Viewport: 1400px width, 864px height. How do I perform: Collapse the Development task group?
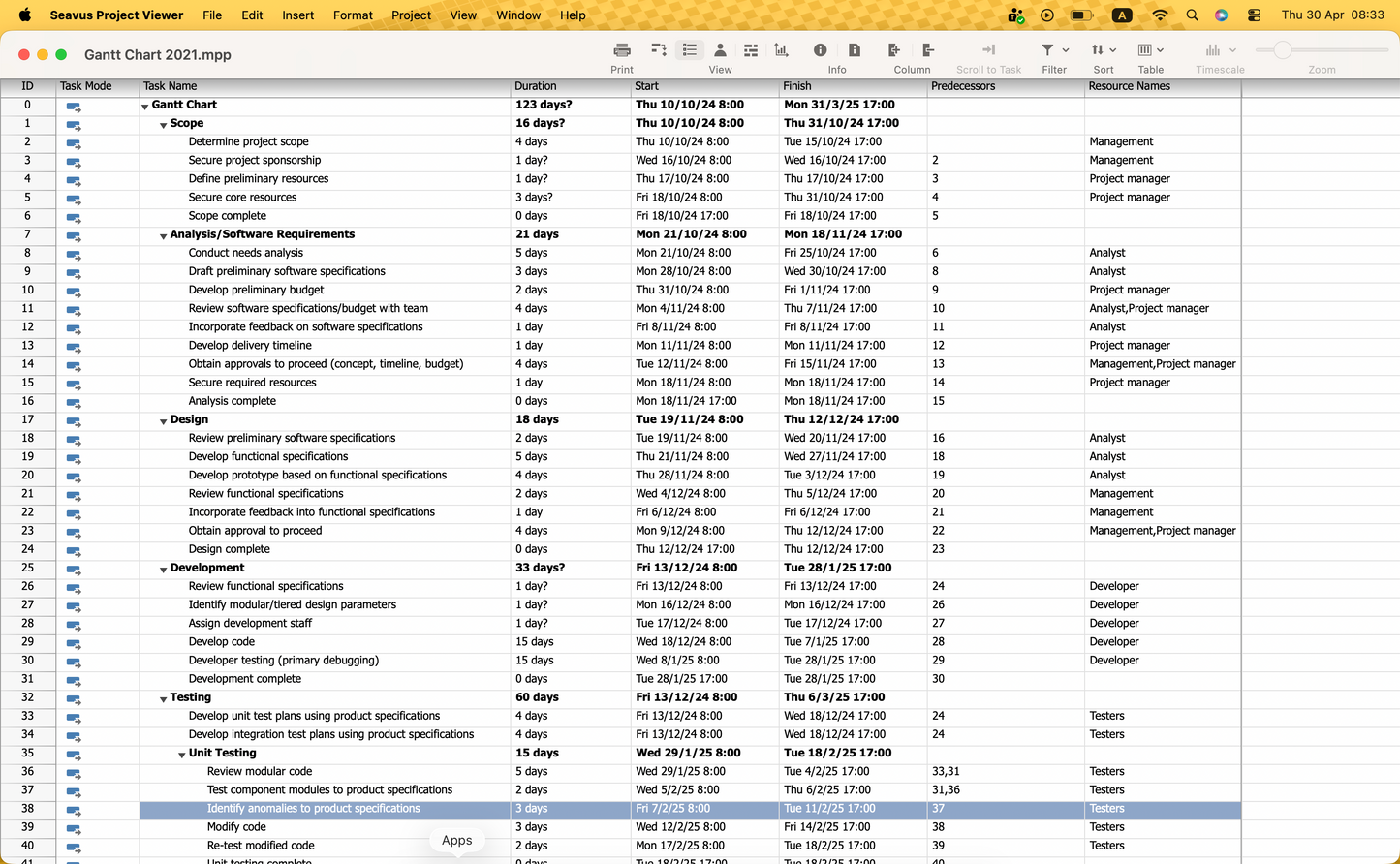[163, 570]
